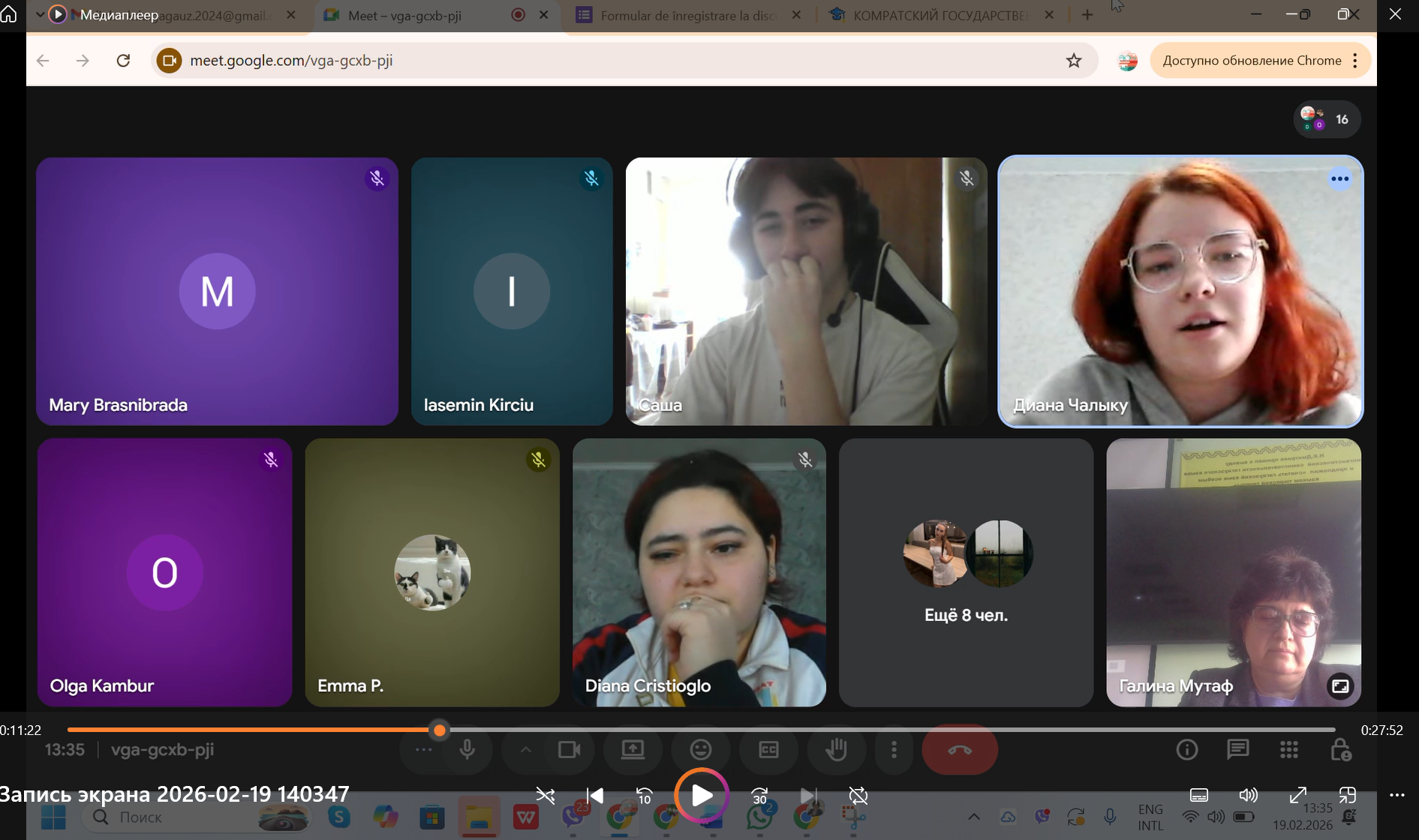Open the Ещё 8 чел. participants tile
Image resolution: width=1419 pixels, height=840 pixels.
tap(966, 572)
